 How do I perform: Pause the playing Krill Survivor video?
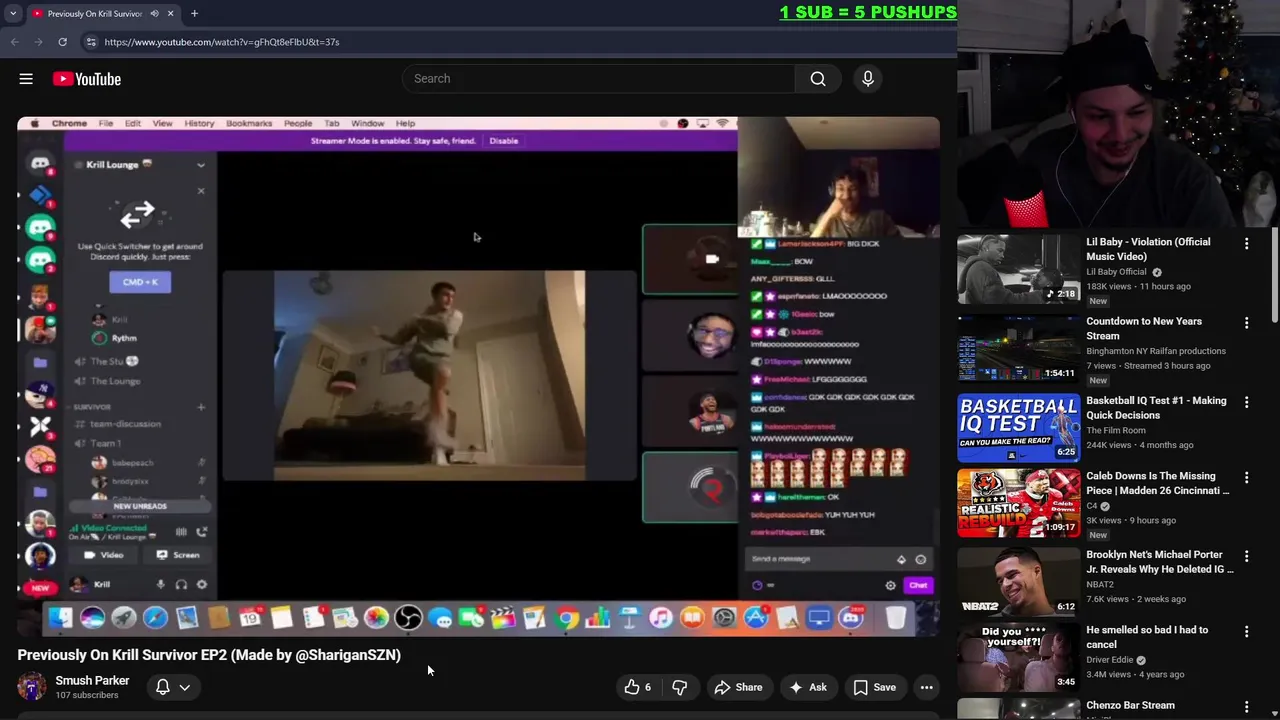click(478, 376)
